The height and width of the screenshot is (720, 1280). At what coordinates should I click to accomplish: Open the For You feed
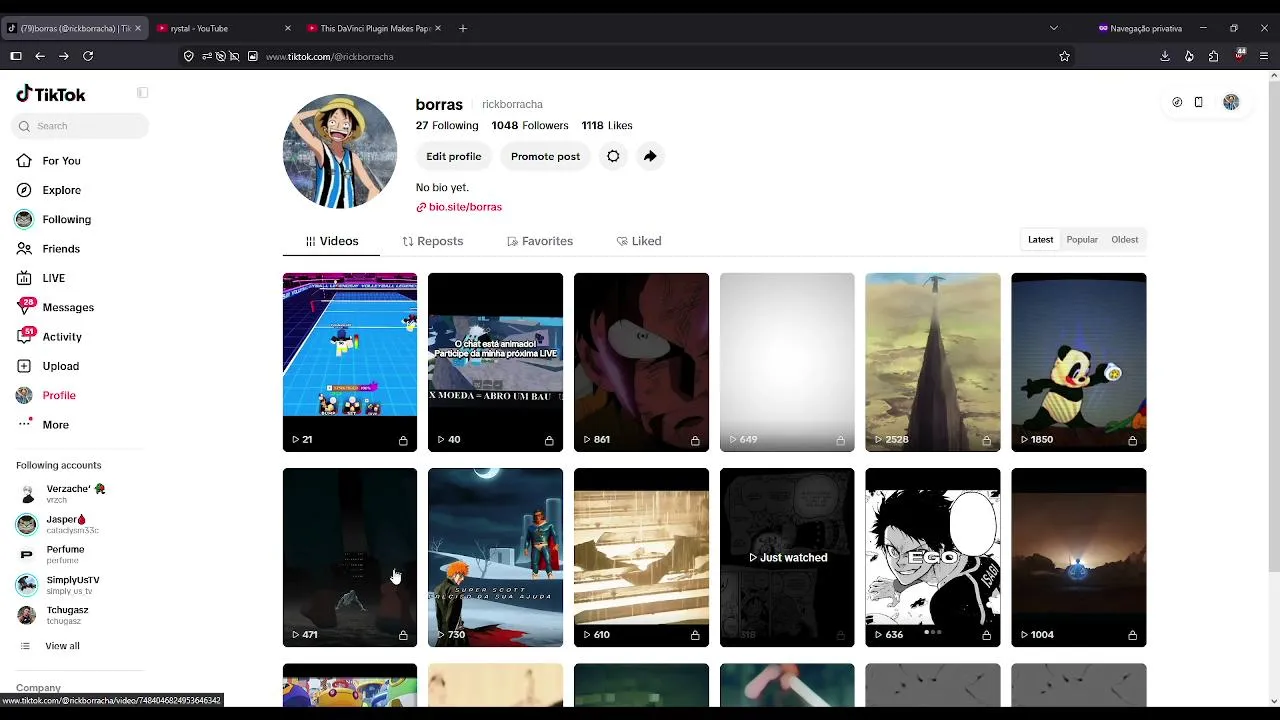click(61, 161)
